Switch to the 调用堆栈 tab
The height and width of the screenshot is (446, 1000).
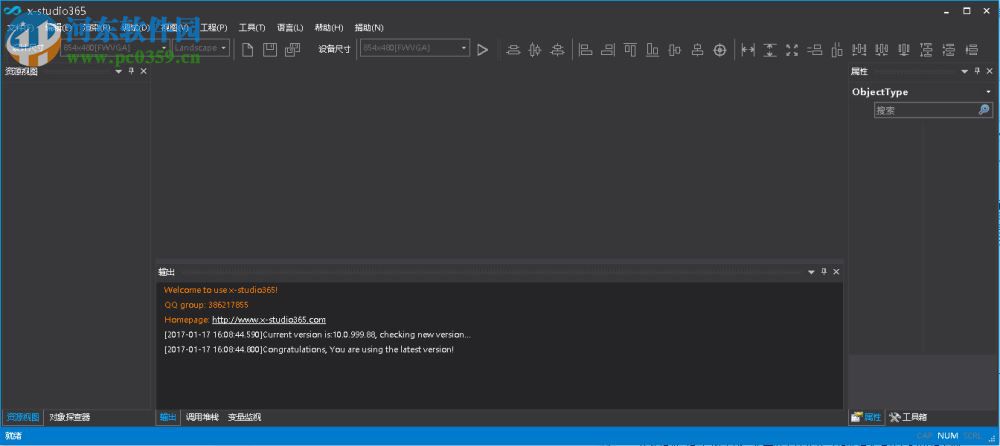(202, 417)
